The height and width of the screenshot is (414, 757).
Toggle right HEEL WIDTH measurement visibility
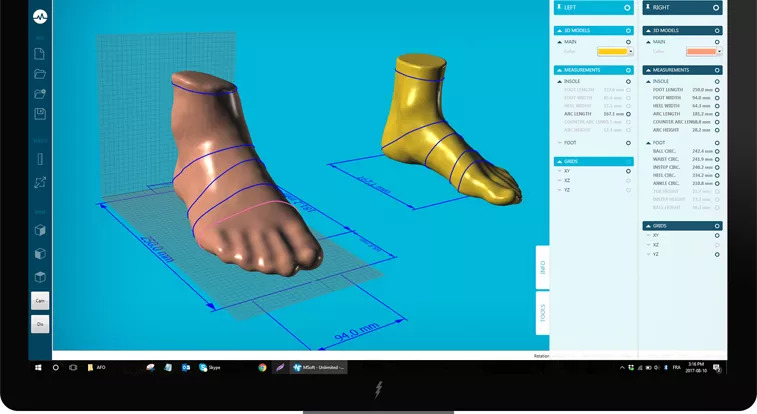coord(717,106)
